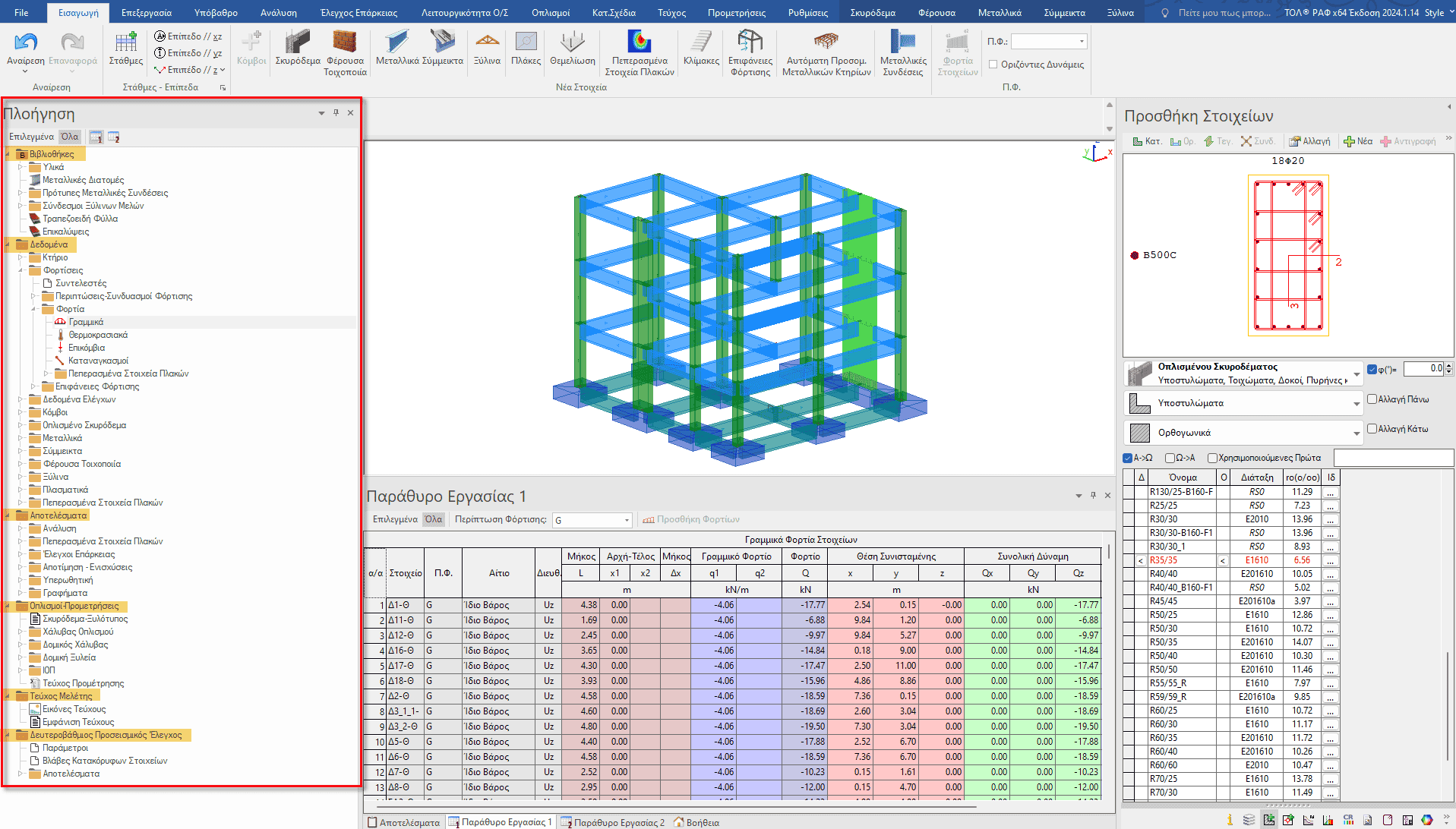Select the Θεμελίωση foundation icon
1456x829 pixels.
pos(572,48)
